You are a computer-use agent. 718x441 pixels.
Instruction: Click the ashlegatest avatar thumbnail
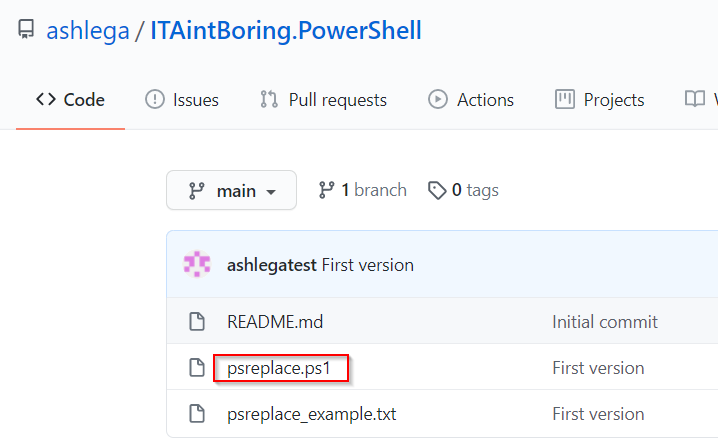(197, 264)
